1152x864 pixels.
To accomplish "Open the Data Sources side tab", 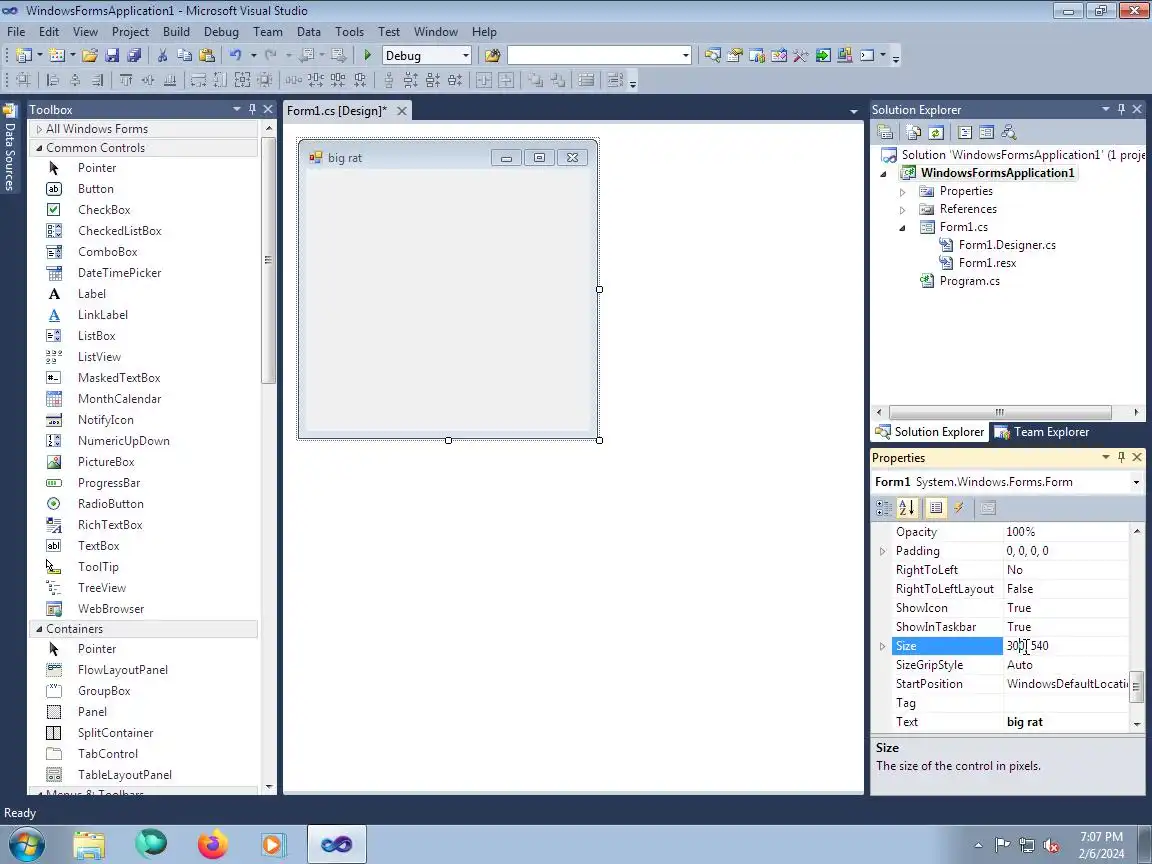I will click(x=10, y=147).
